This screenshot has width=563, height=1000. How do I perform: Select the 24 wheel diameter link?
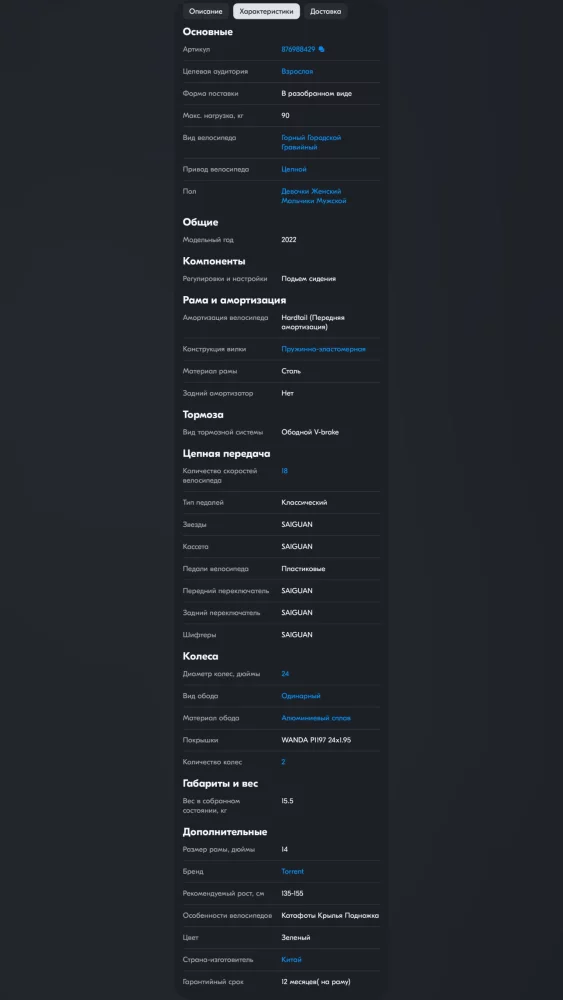pyautogui.click(x=285, y=673)
